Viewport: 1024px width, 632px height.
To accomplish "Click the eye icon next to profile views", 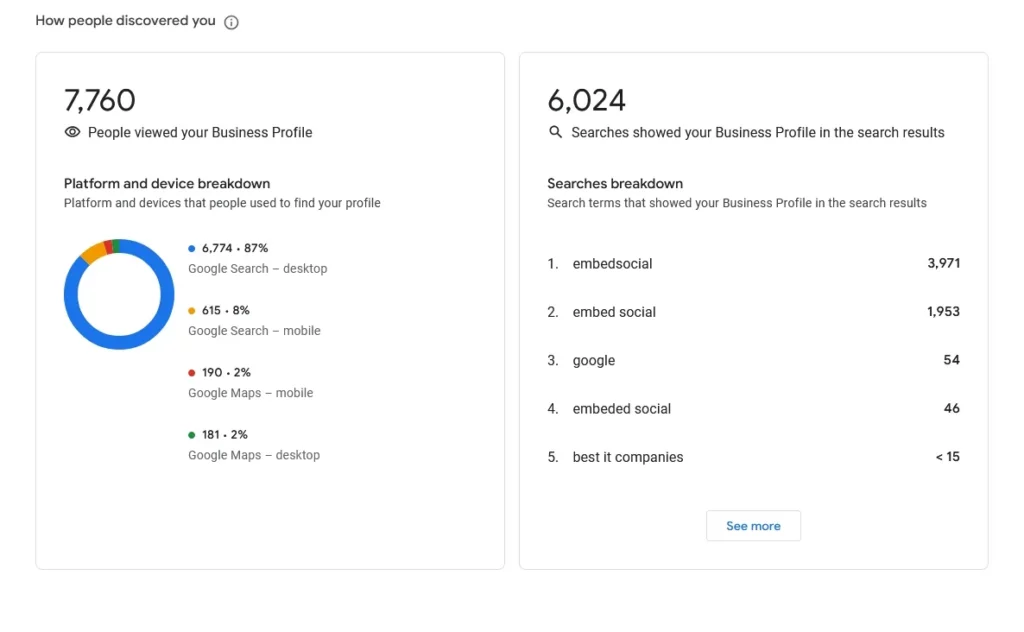I will (x=72, y=132).
